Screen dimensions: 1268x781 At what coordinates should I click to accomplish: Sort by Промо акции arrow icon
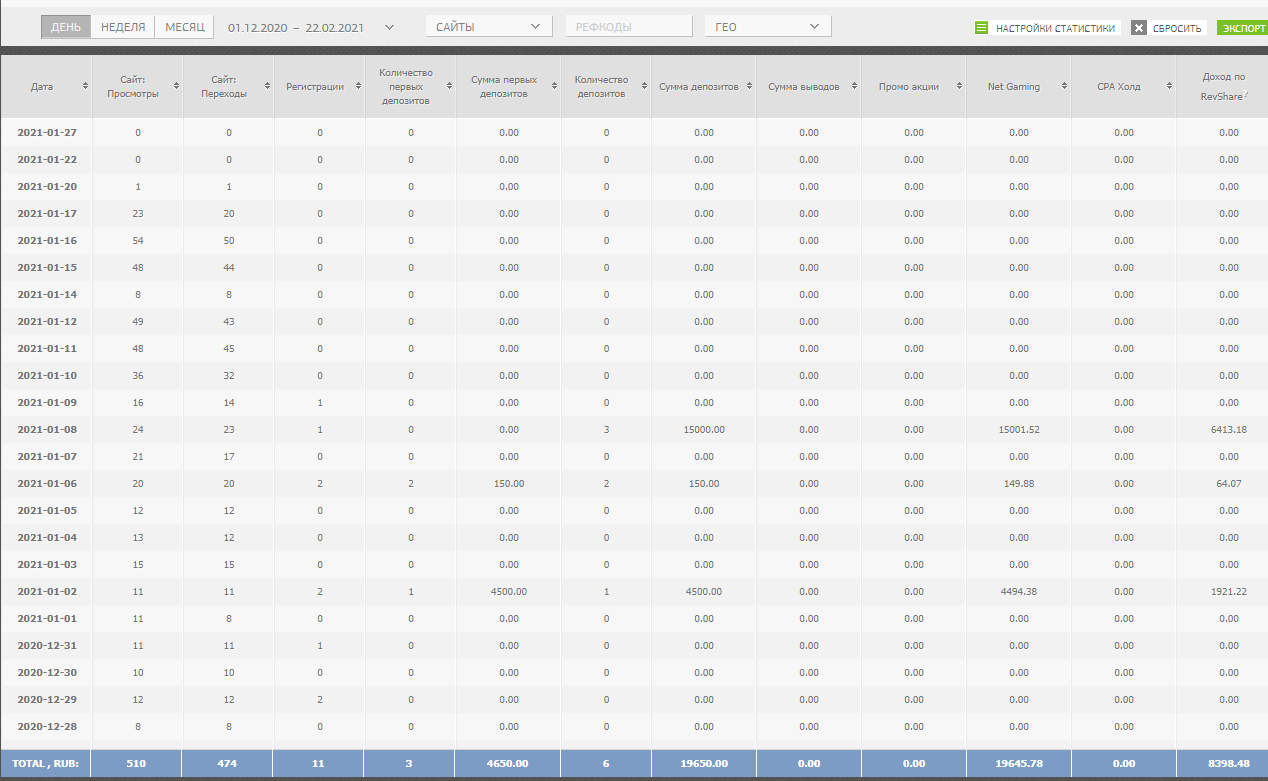click(957, 87)
